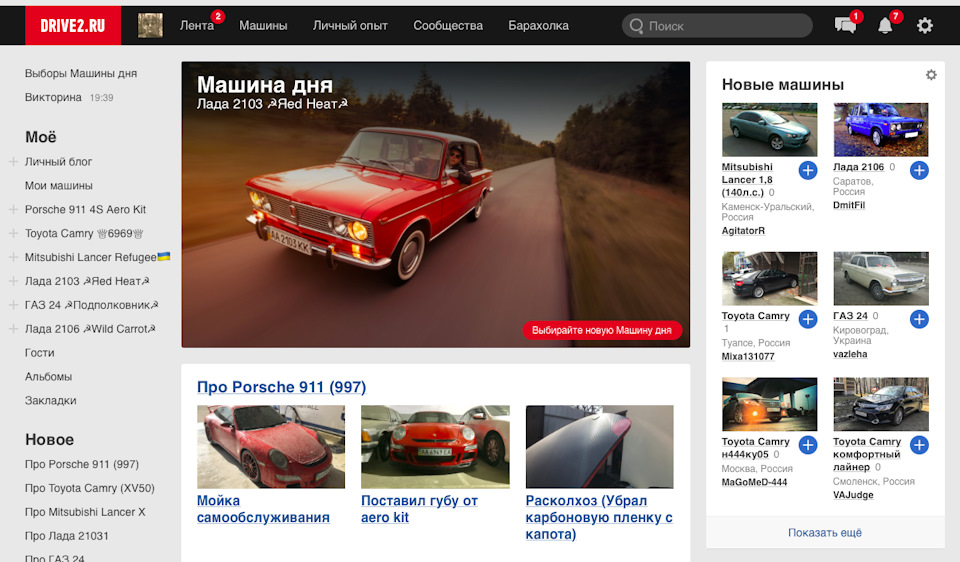This screenshot has height=562, width=960.
Task: Click the search magnifier icon
Action: [636, 26]
